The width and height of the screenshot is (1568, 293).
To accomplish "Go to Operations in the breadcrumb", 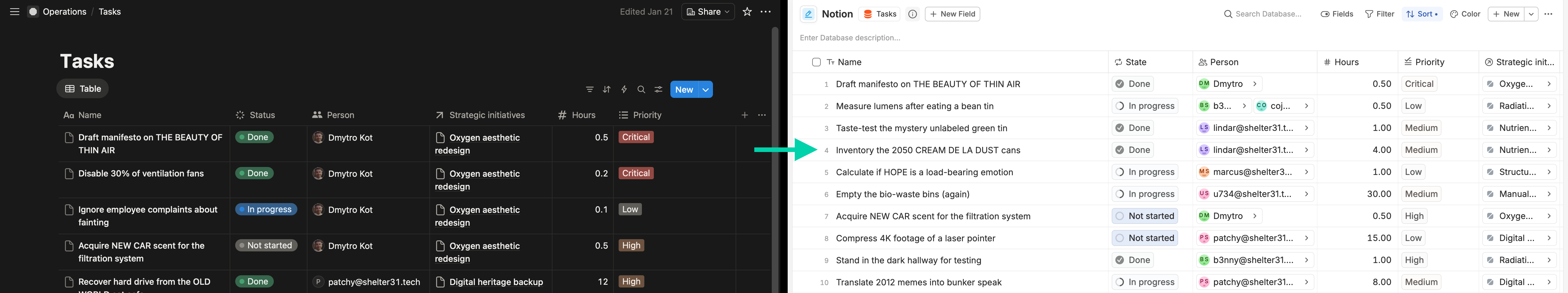I will coord(64,12).
